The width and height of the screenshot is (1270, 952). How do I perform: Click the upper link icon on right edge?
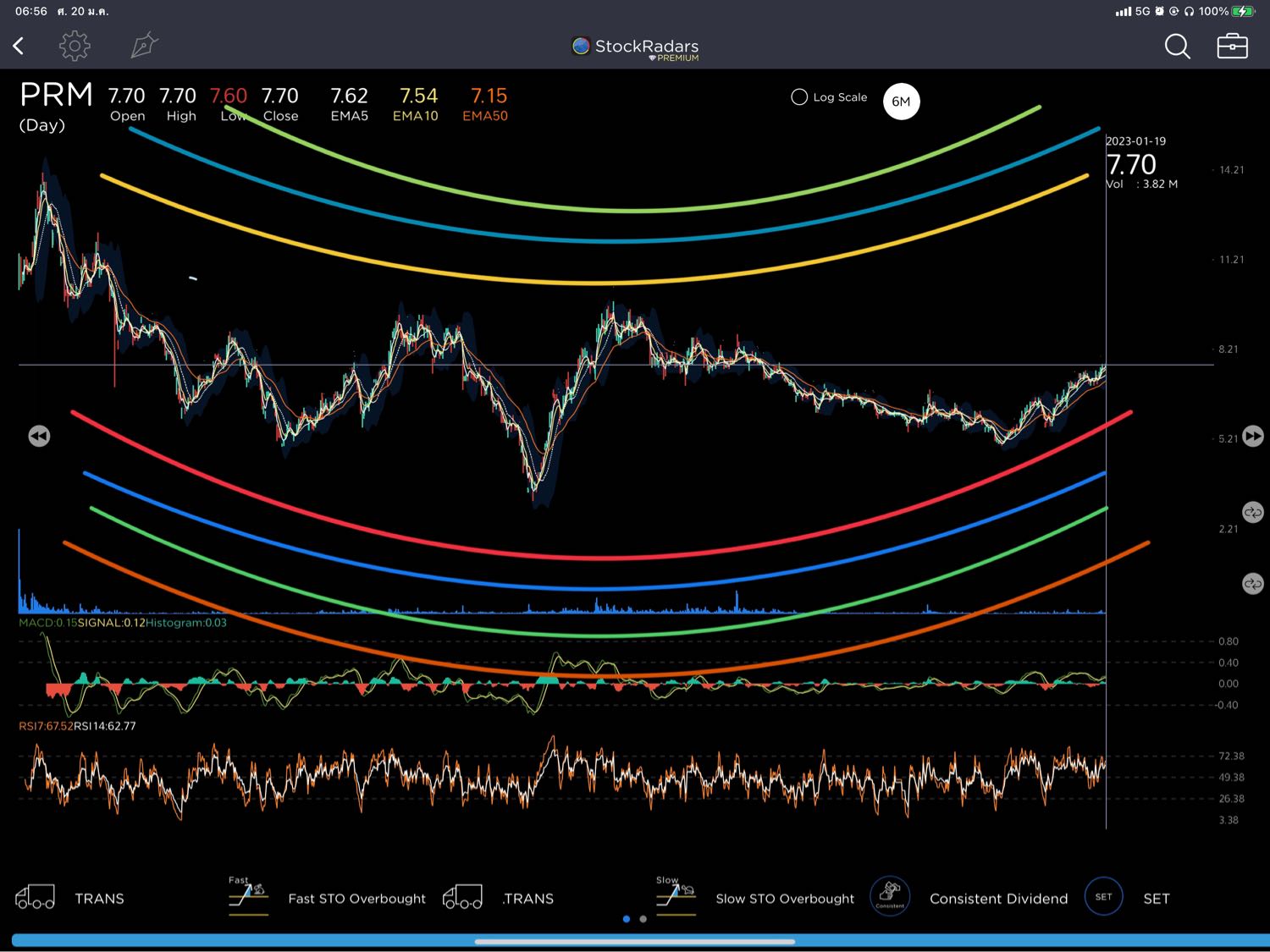(1252, 512)
